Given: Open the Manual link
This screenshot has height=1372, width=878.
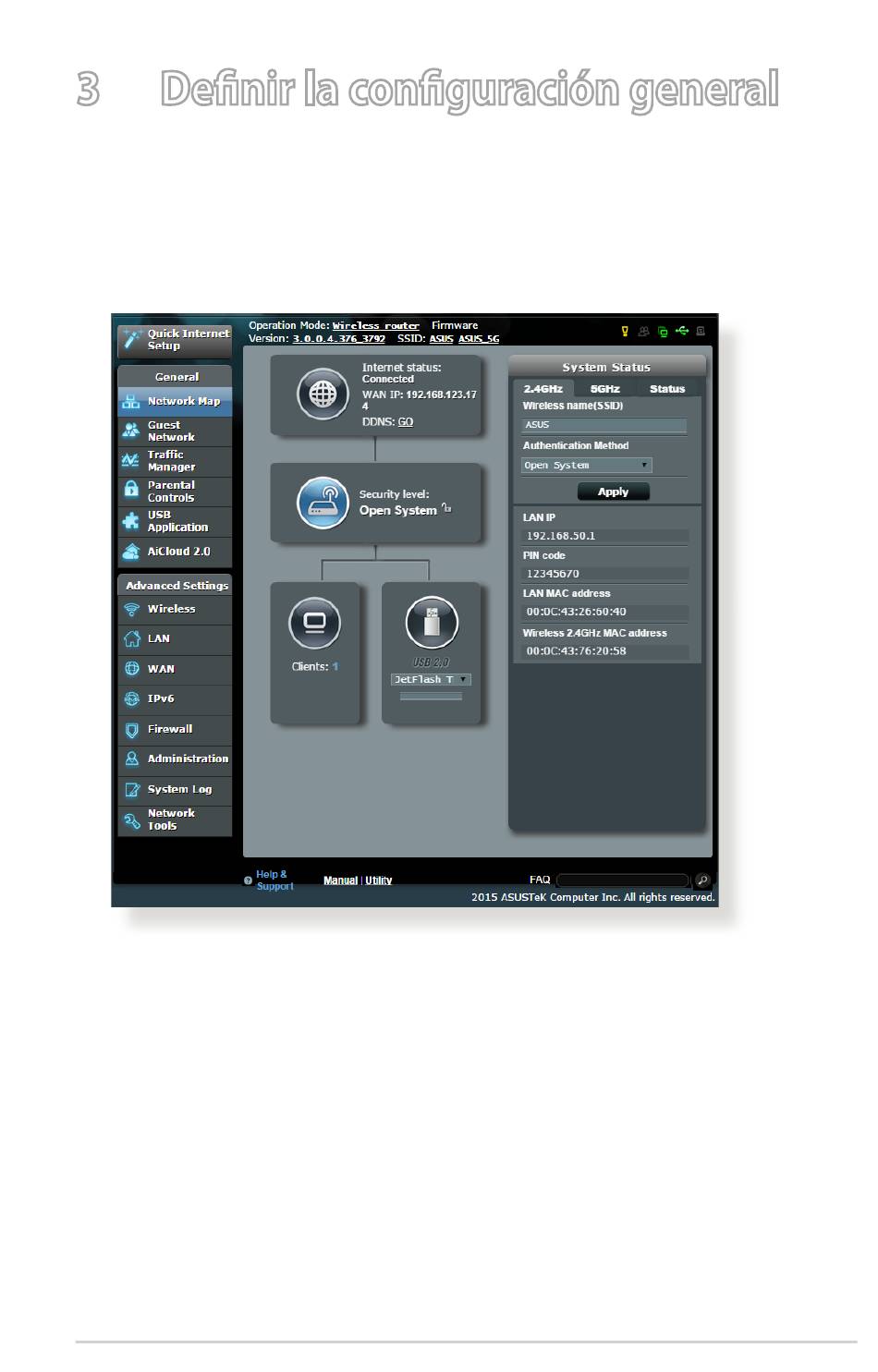Looking at the screenshot, I should pyautogui.click(x=340, y=881).
